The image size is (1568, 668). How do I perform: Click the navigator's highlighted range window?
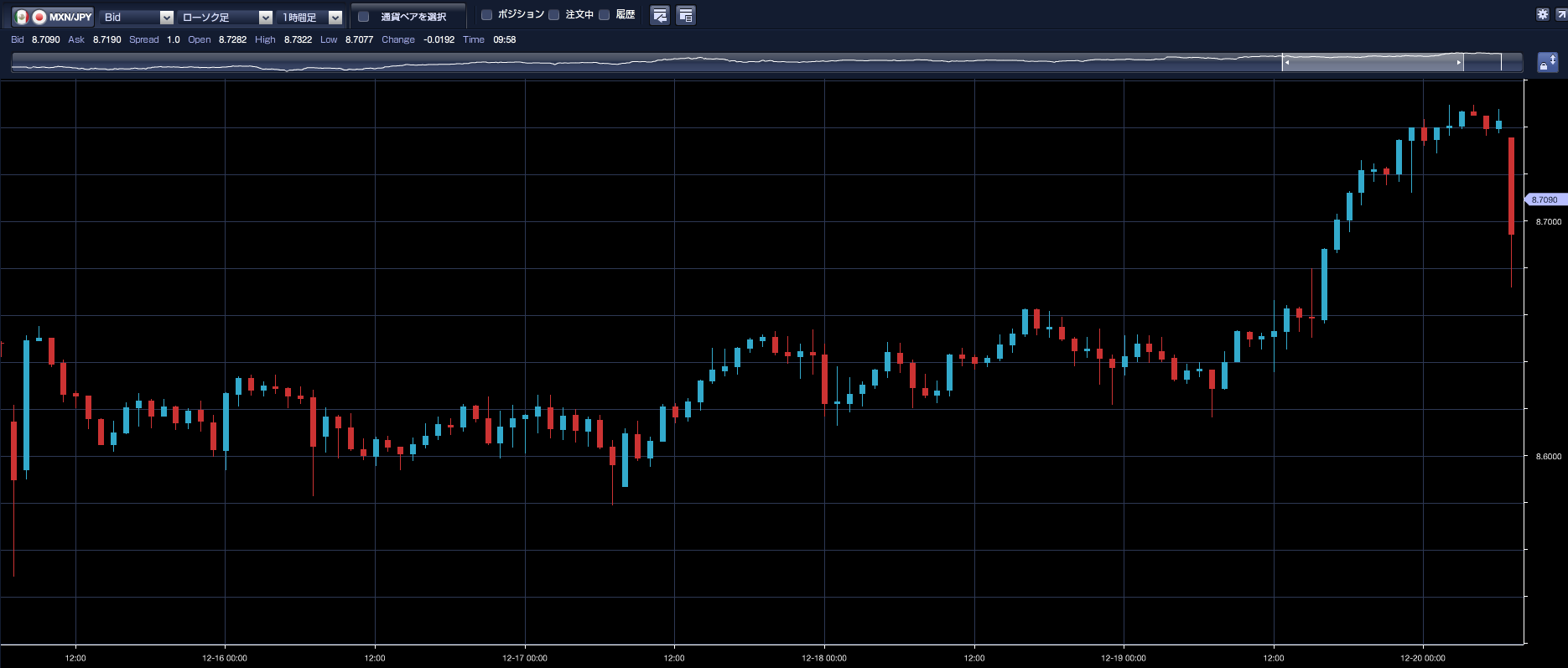pyautogui.click(x=1373, y=62)
